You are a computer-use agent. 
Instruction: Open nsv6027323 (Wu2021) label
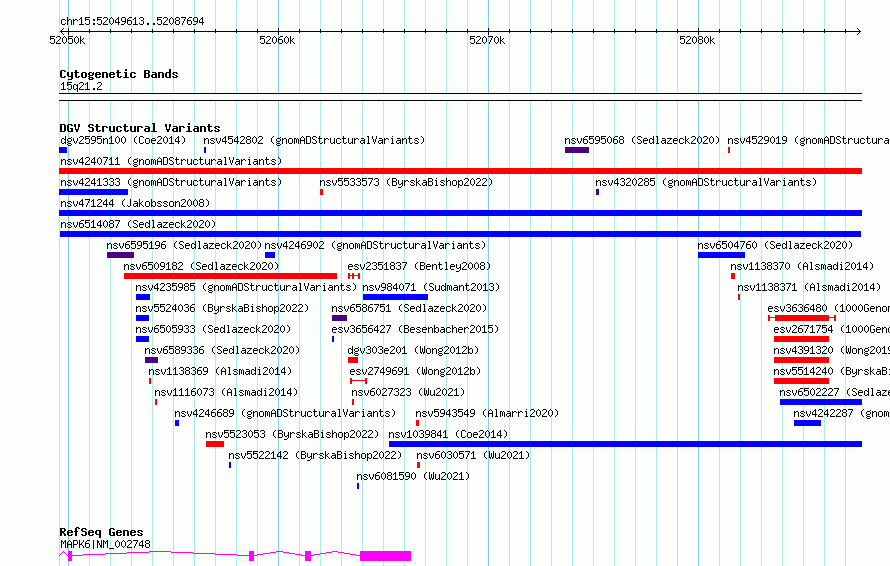pos(408,392)
